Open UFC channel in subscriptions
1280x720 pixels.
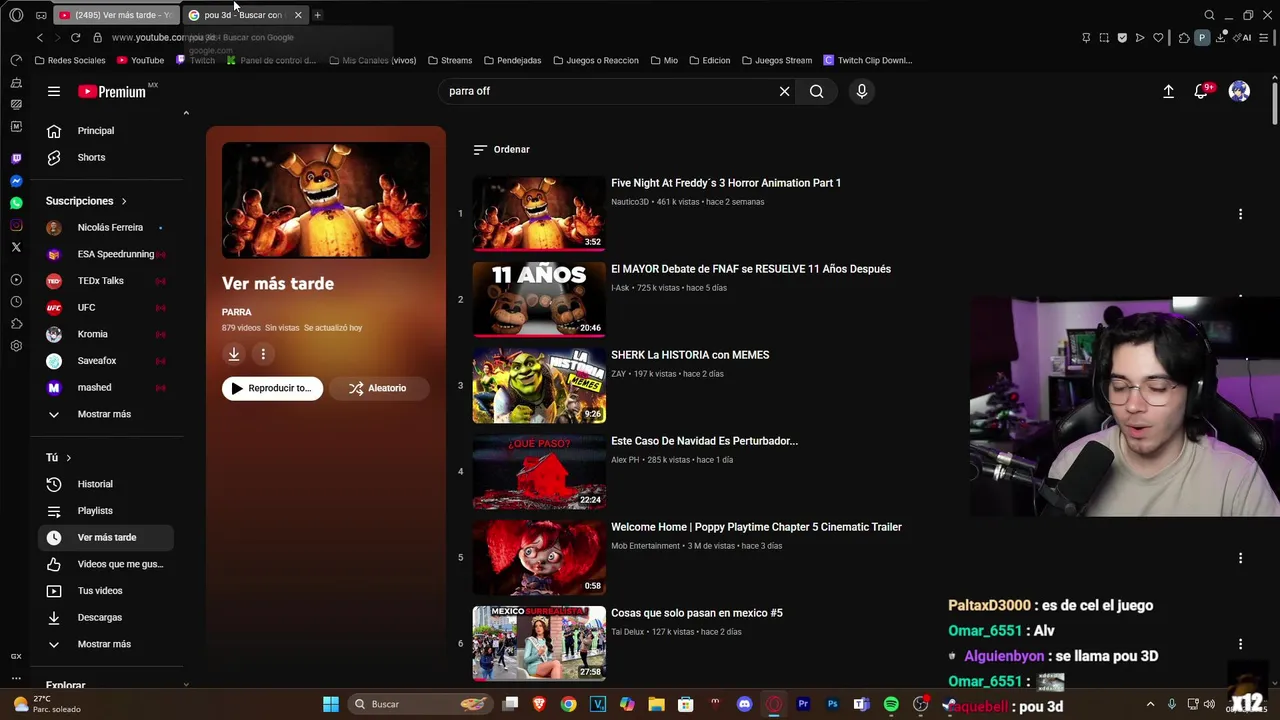[x=106, y=307]
